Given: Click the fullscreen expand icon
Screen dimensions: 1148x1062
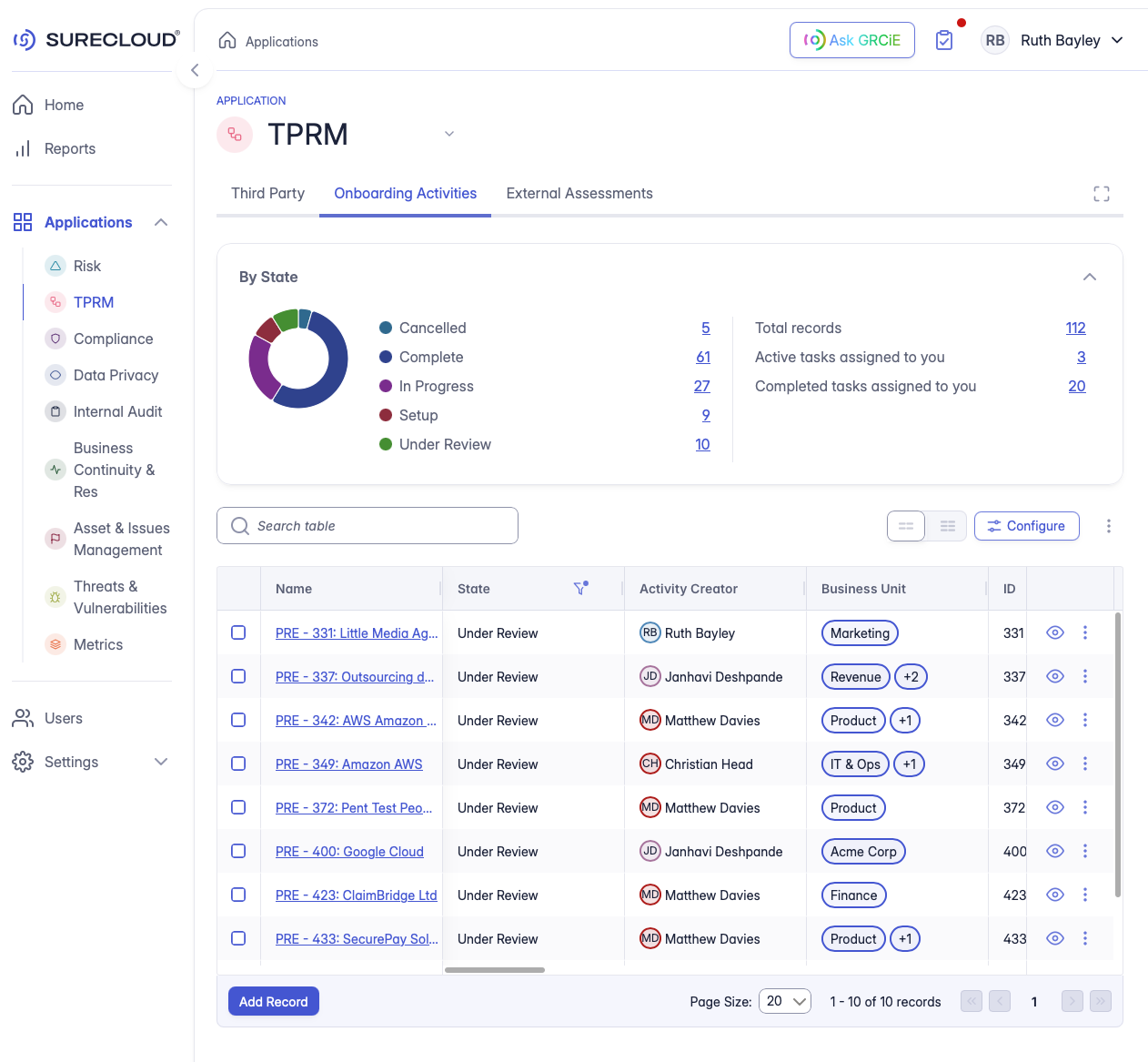Looking at the screenshot, I should [x=1101, y=194].
